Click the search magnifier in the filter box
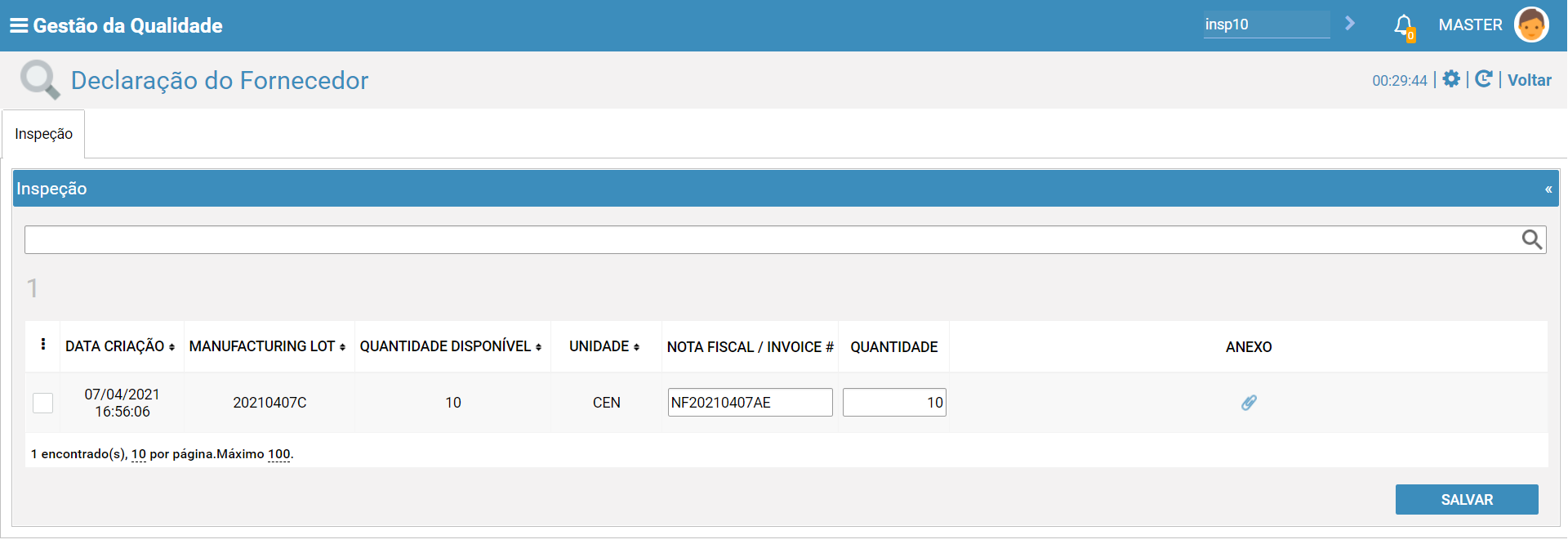 coord(1532,239)
